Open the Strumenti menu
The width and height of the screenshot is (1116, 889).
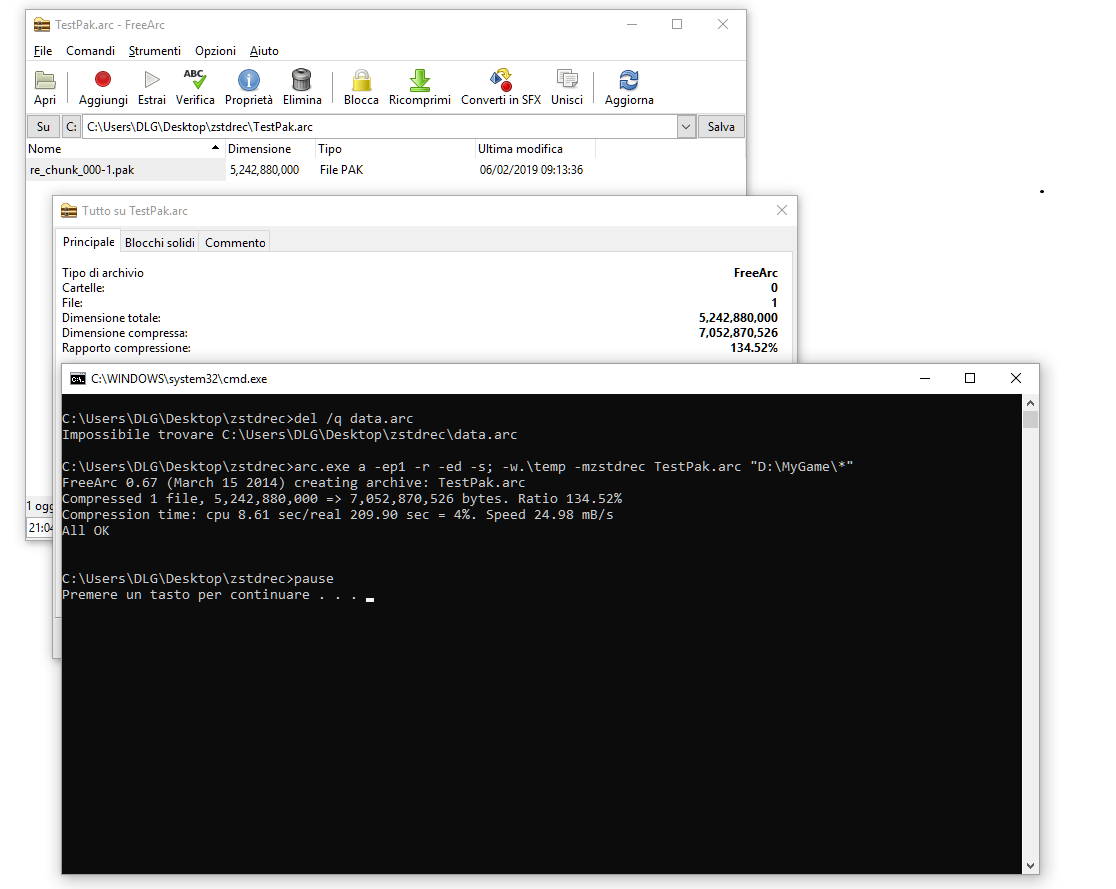point(154,51)
